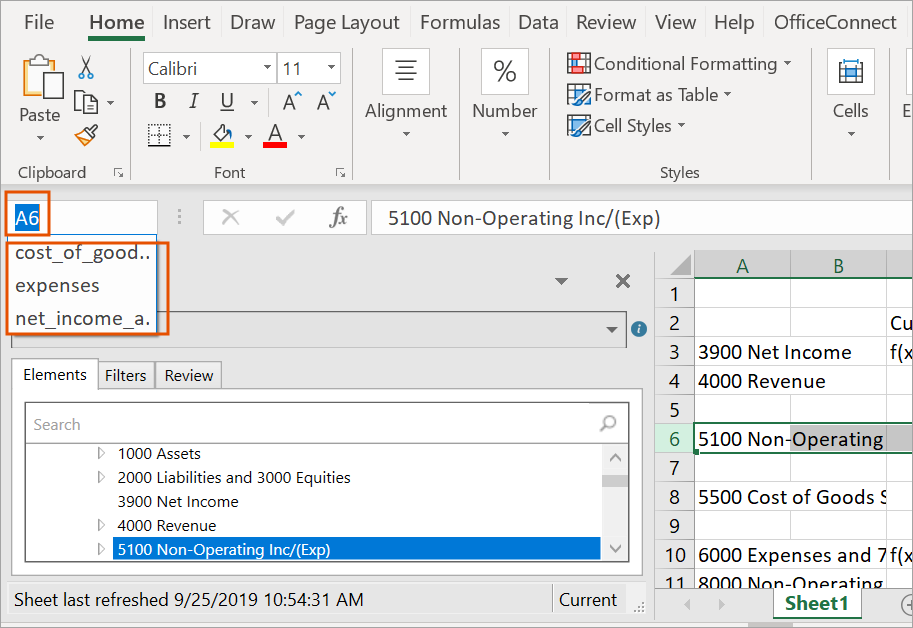The width and height of the screenshot is (913, 628).
Task: Open borders dropdown arrow
Action: coord(186,137)
